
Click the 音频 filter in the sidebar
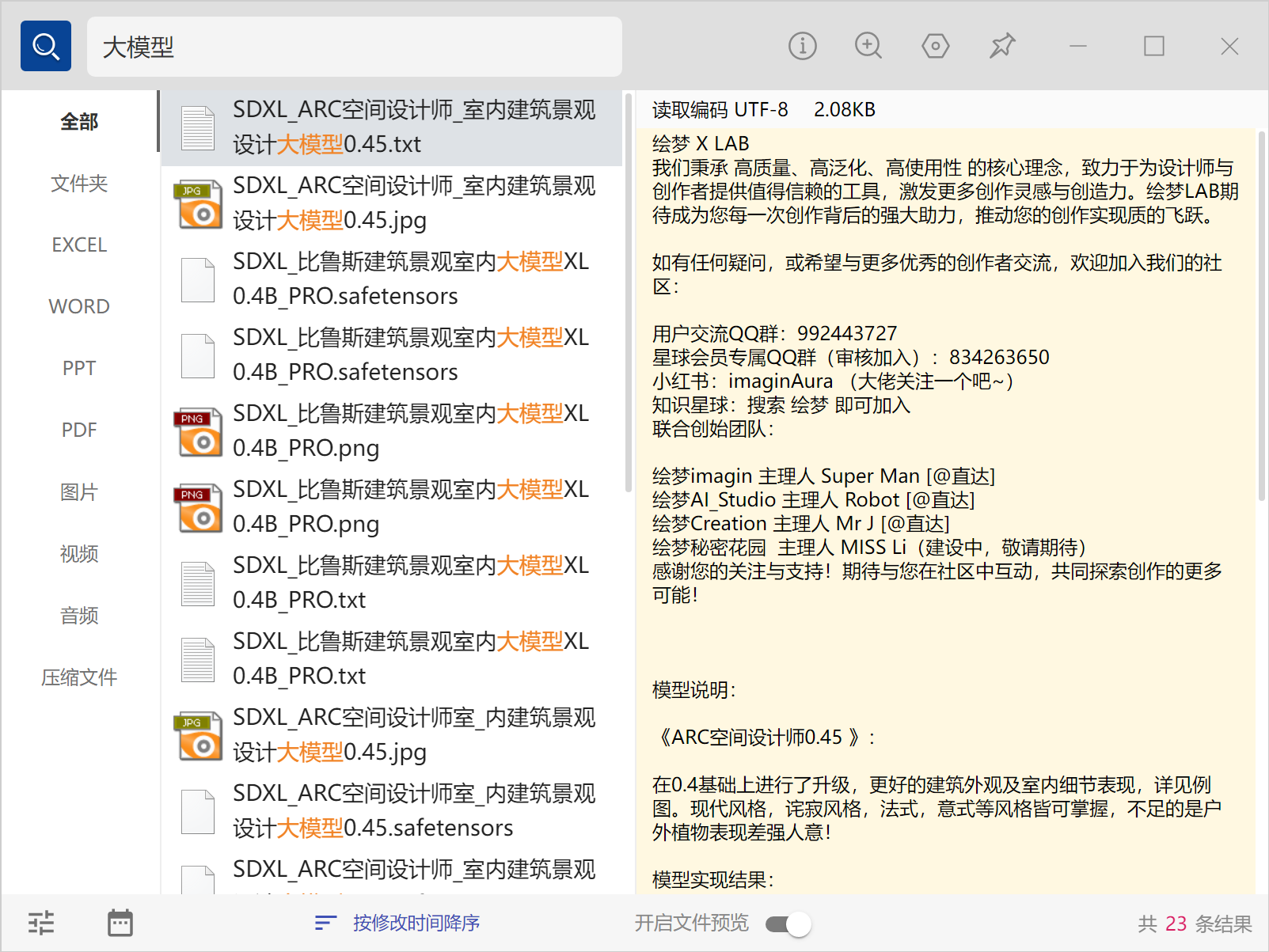[x=78, y=615]
